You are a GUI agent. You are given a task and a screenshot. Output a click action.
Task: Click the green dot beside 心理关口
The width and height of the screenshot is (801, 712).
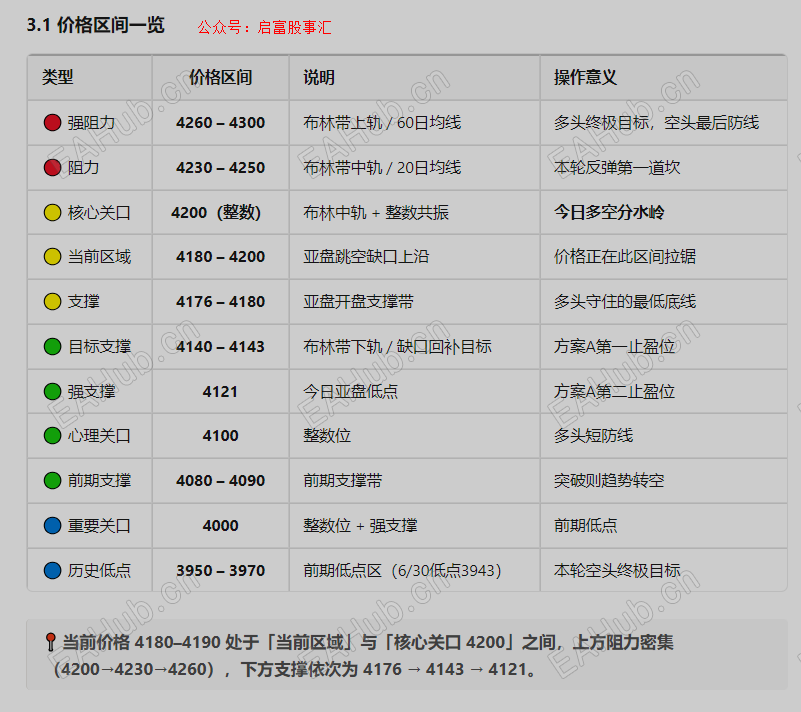pos(52,436)
